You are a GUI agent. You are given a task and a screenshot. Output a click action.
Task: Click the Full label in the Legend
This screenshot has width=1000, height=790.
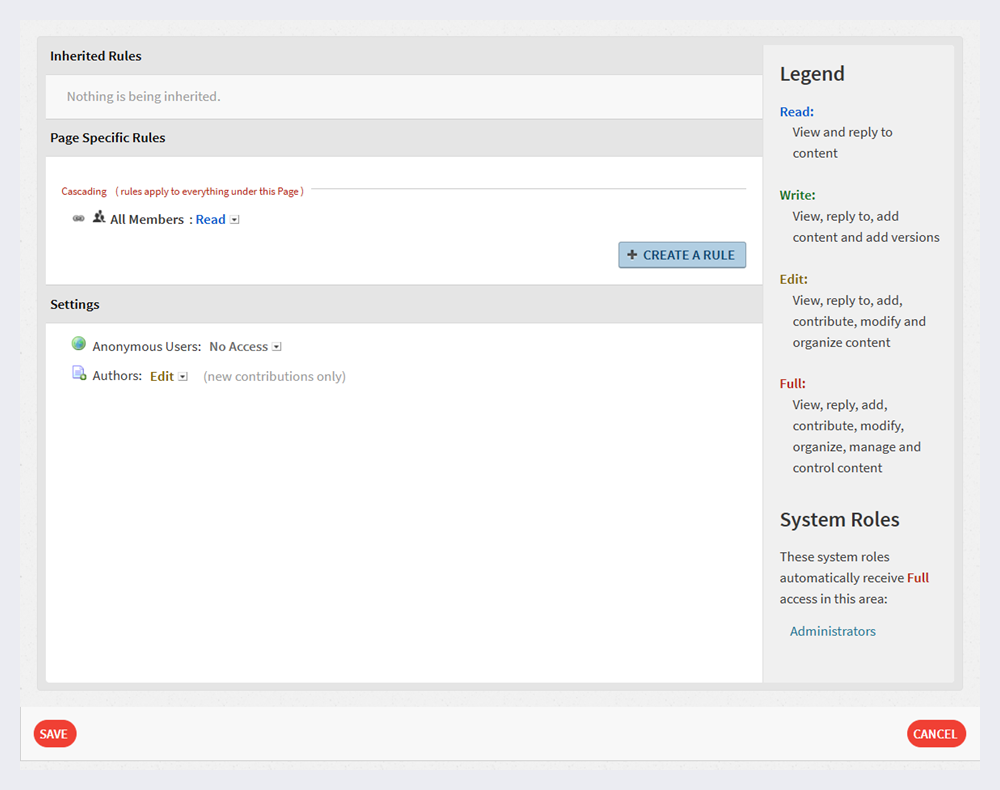pos(793,383)
